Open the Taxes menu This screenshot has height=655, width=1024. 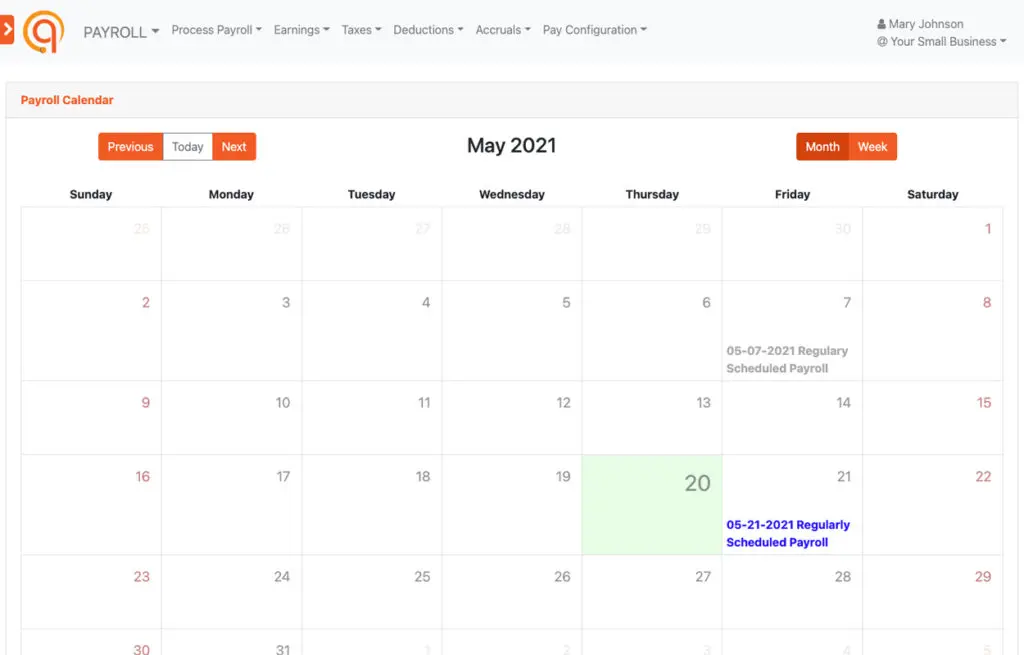(x=361, y=30)
